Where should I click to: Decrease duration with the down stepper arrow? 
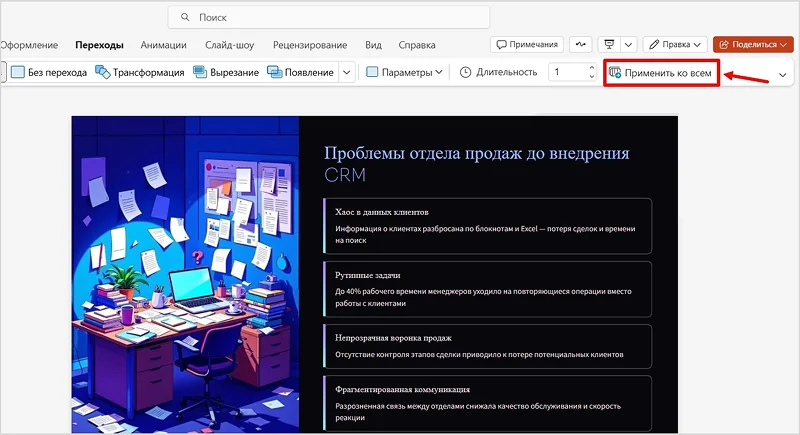pyautogui.click(x=592, y=76)
